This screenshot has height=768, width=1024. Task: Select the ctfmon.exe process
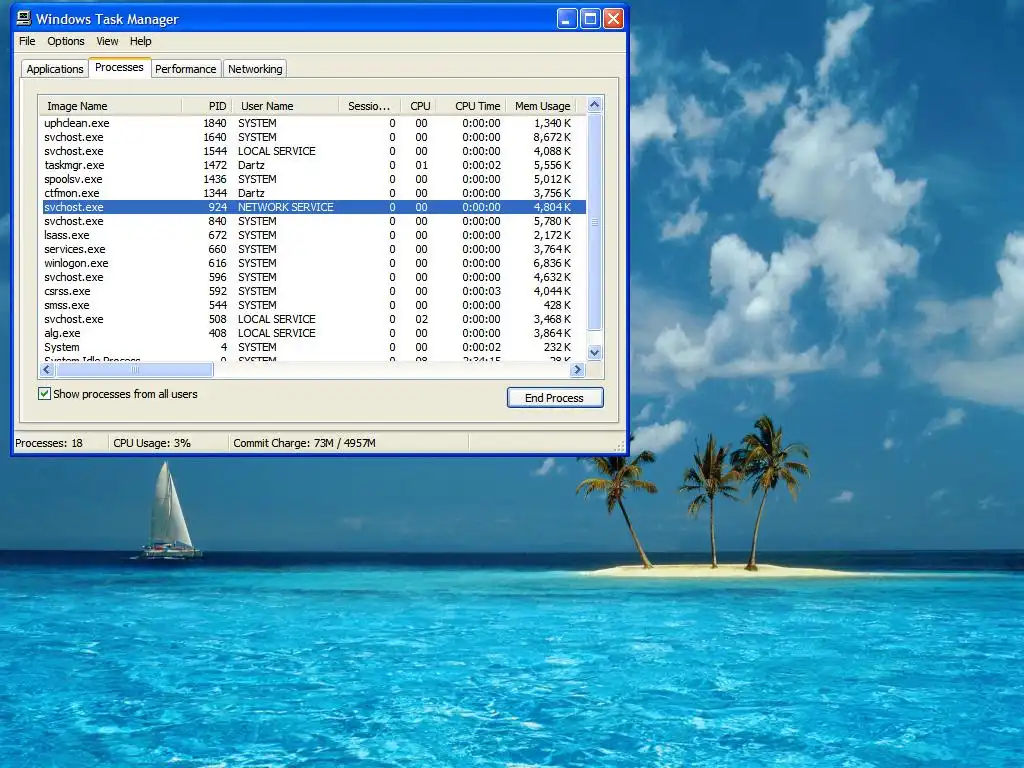(312, 193)
